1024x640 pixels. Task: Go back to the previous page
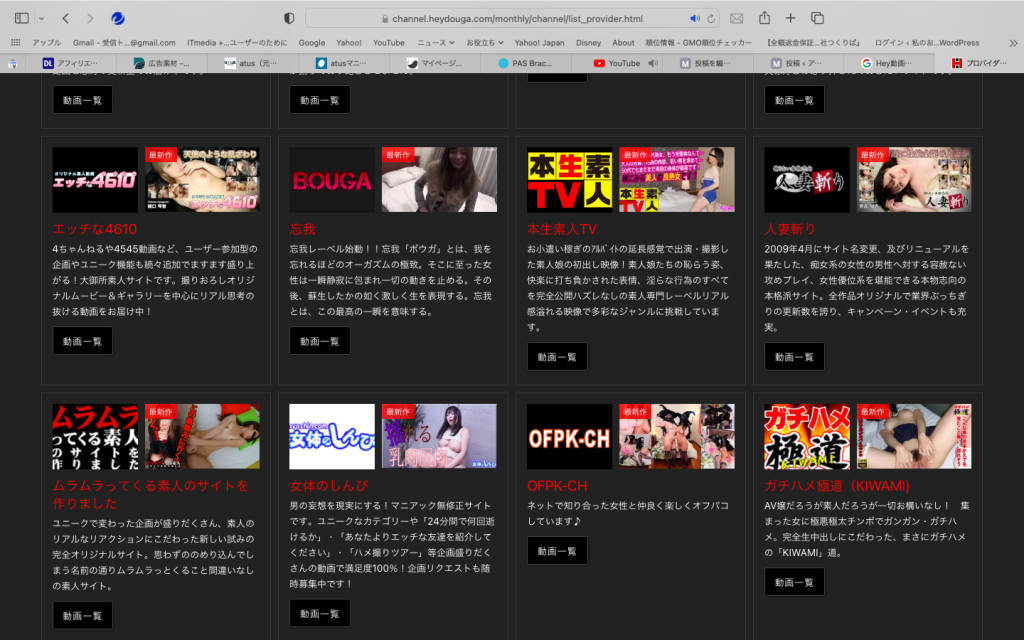click(66, 18)
